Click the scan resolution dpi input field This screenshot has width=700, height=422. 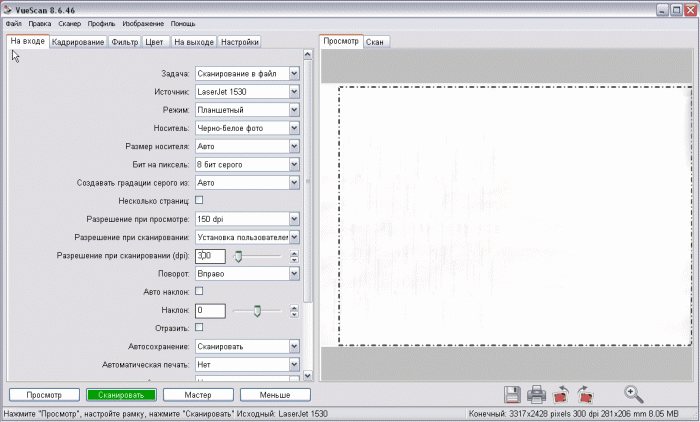point(210,255)
